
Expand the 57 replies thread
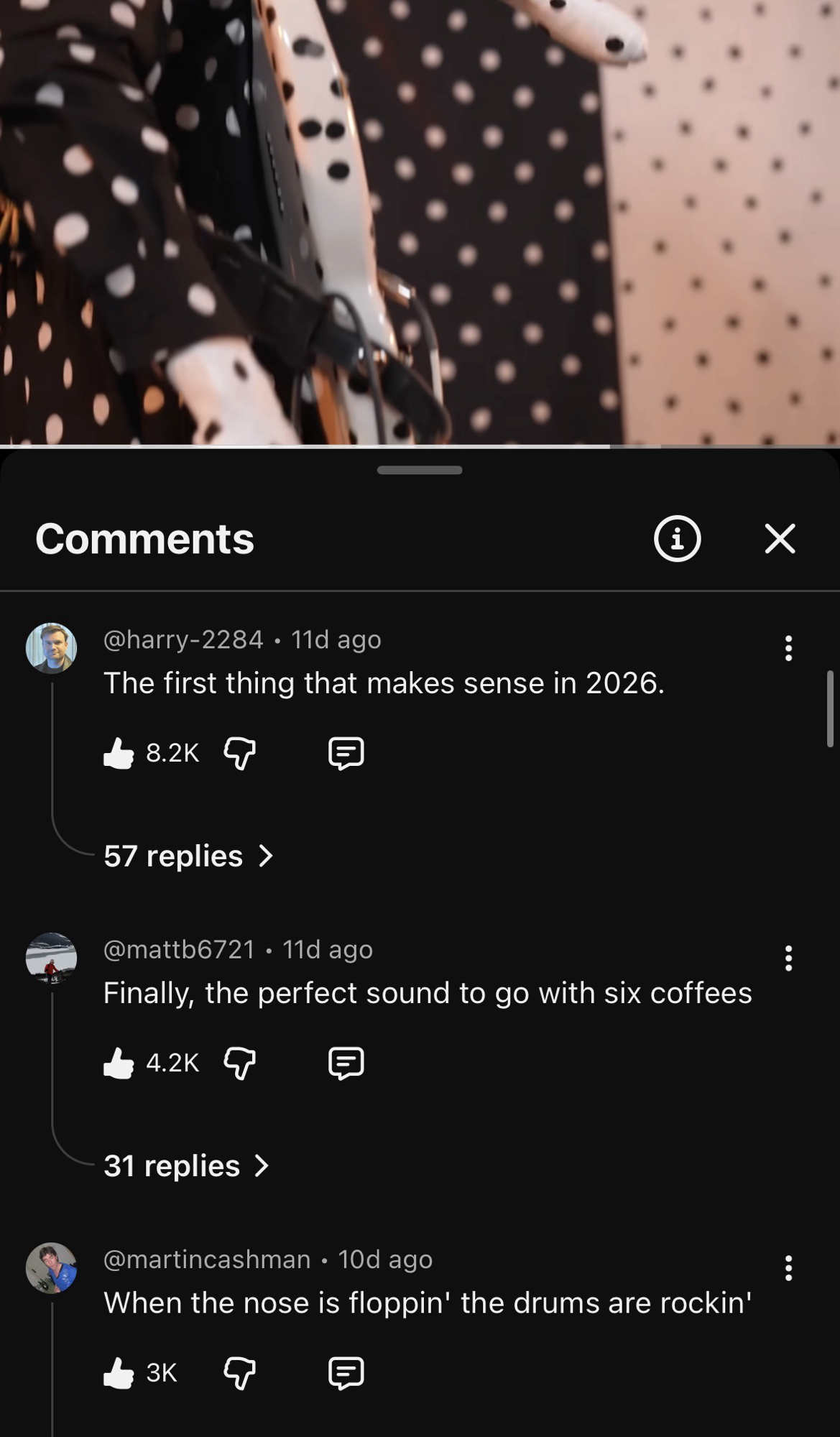coord(188,856)
